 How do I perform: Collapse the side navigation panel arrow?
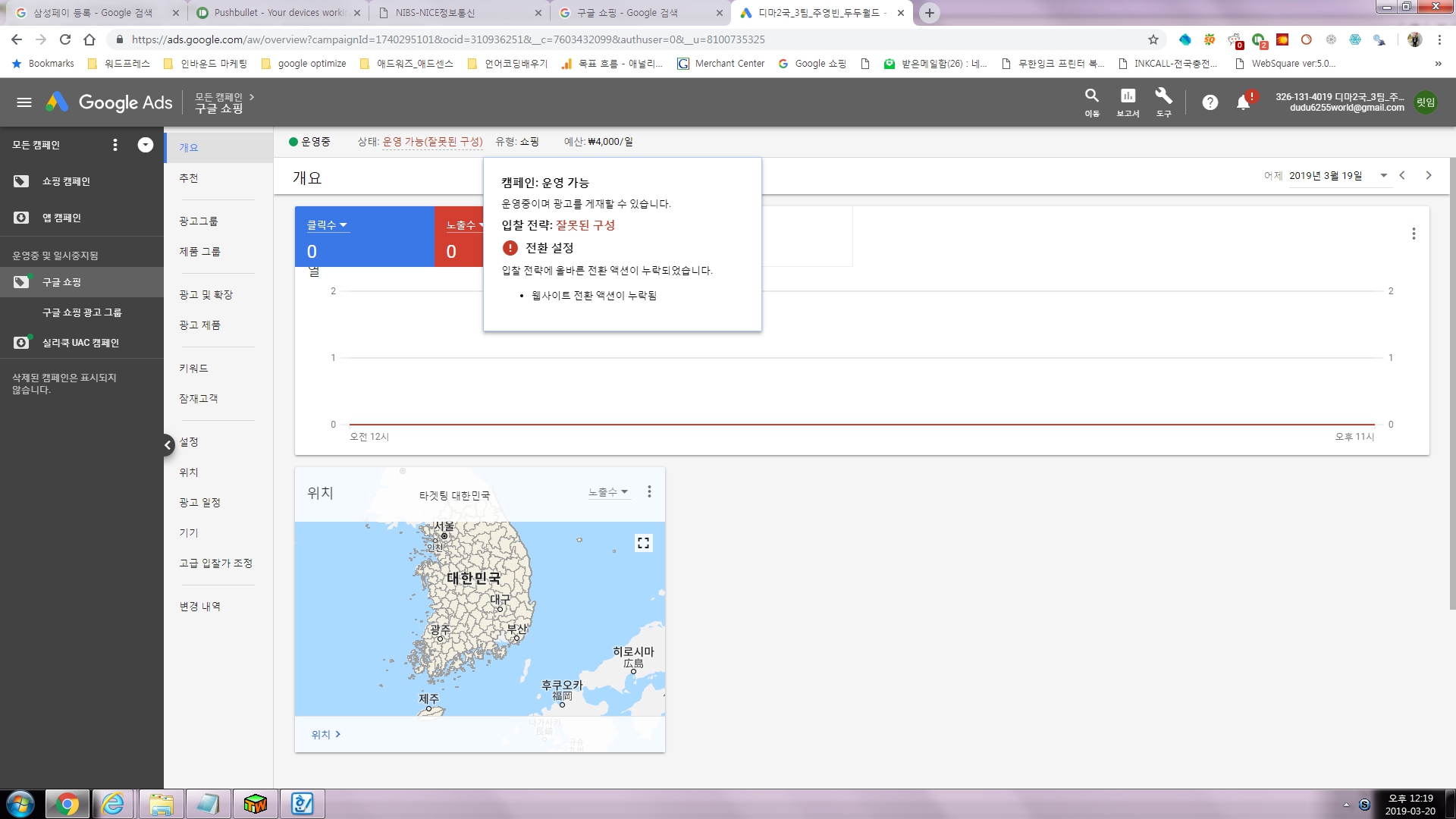(x=168, y=445)
